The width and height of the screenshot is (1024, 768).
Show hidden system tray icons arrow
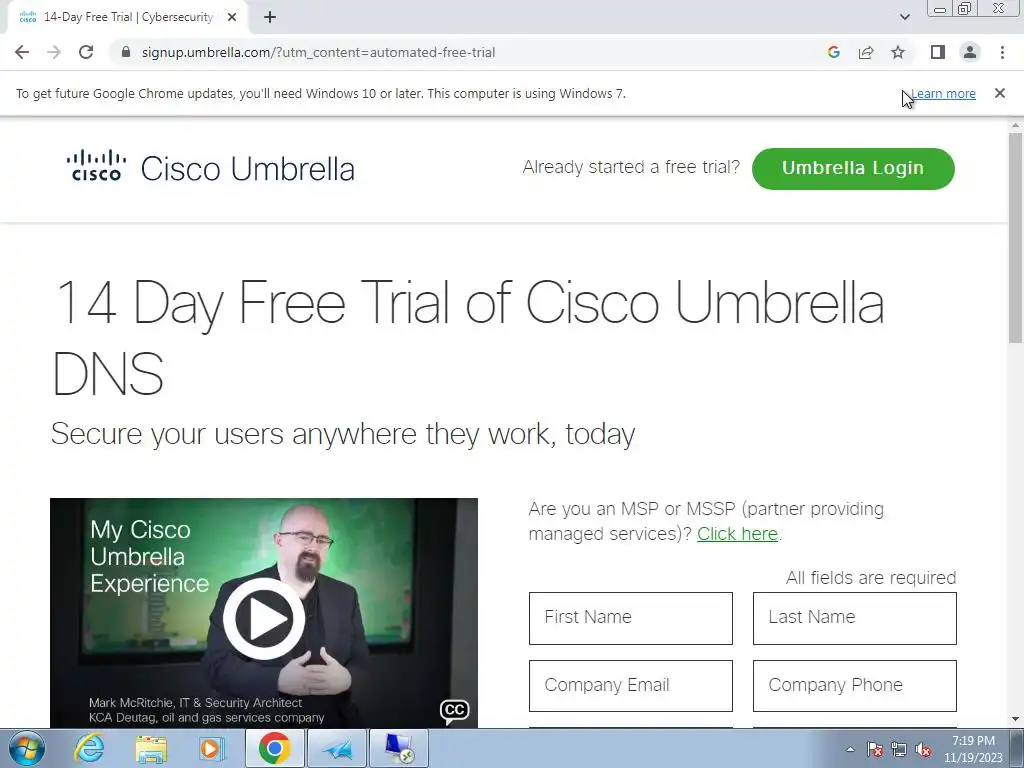(850, 750)
